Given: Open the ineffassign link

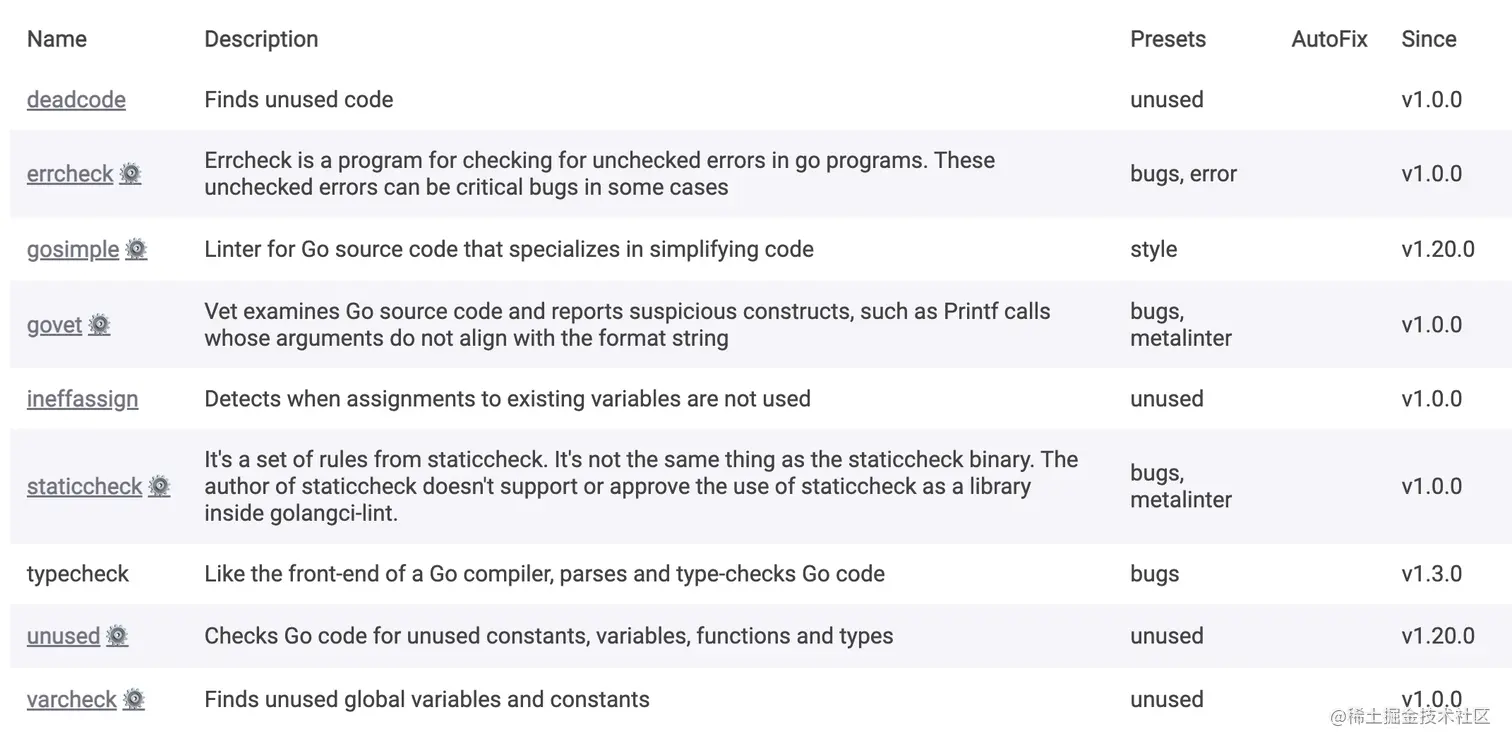Looking at the screenshot, I should tap(83, 399).
